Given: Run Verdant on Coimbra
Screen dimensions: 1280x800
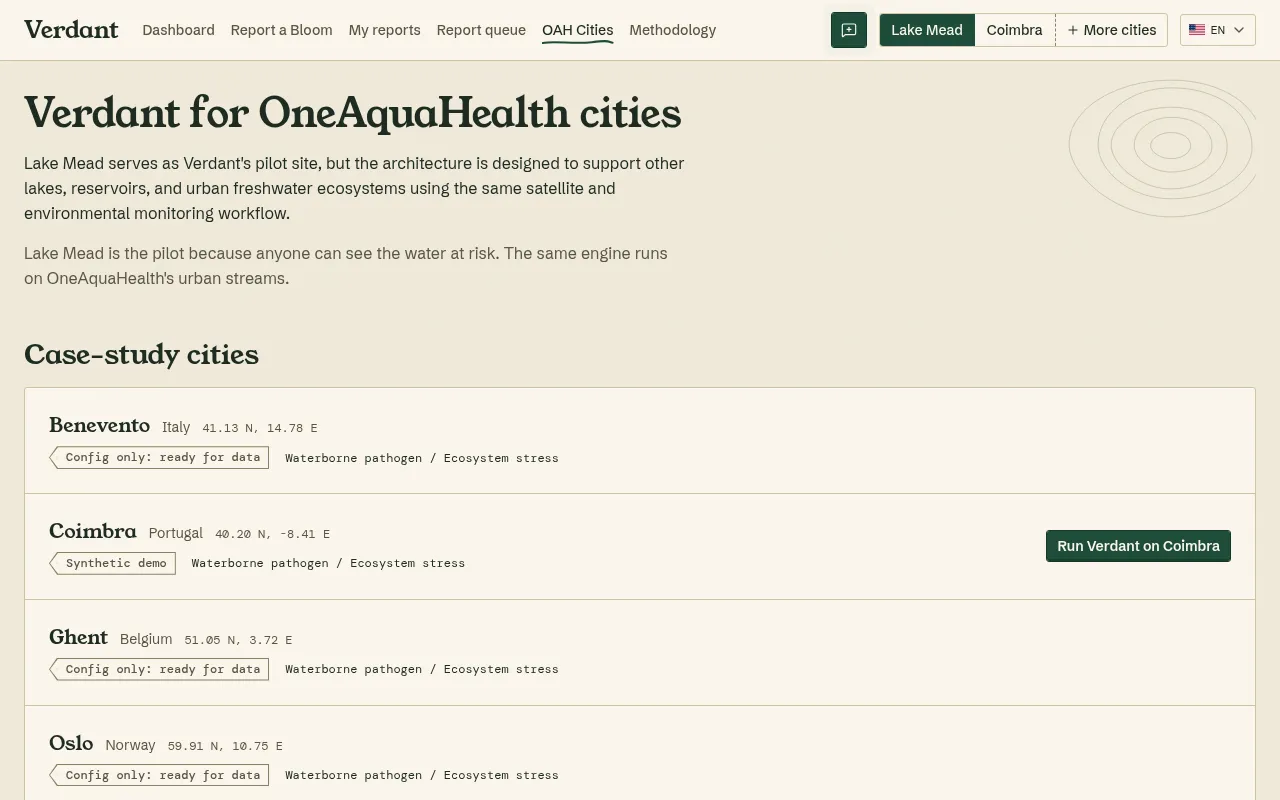Looking at the screenshot, I should pos(1138,546).
